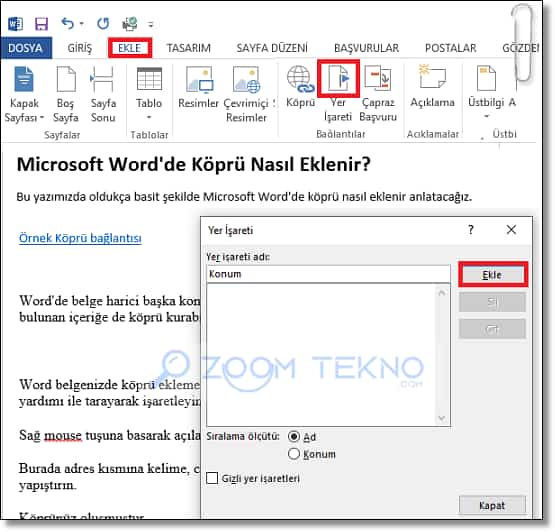Click the Undo arrow icon

coord(67,24)
